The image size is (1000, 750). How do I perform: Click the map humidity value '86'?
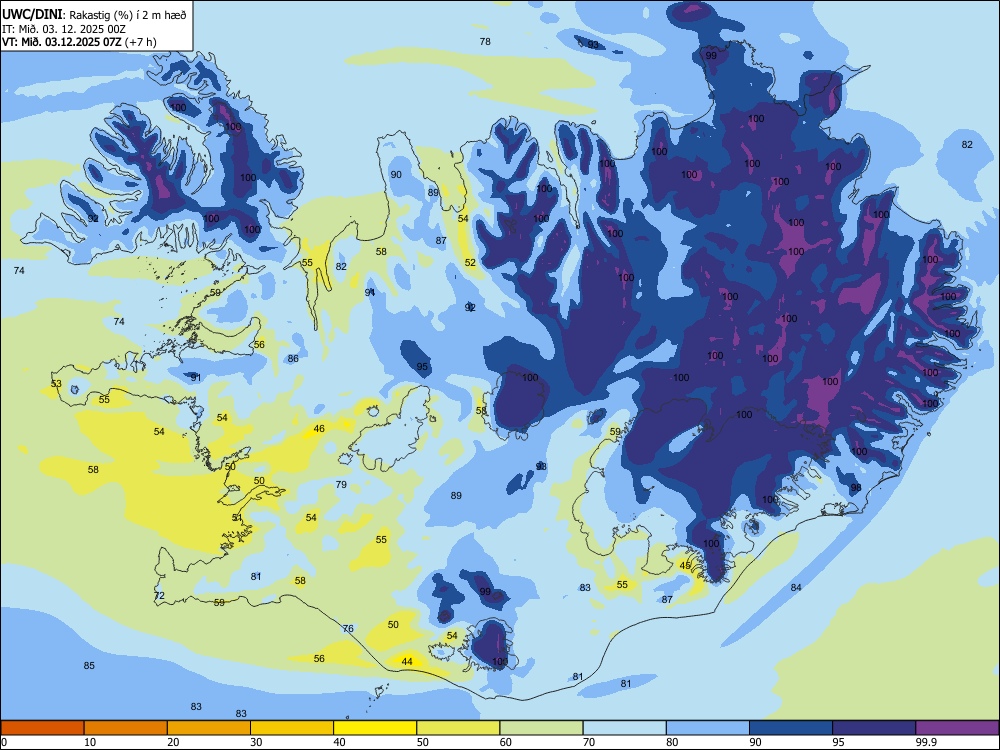tap(293, 358)
